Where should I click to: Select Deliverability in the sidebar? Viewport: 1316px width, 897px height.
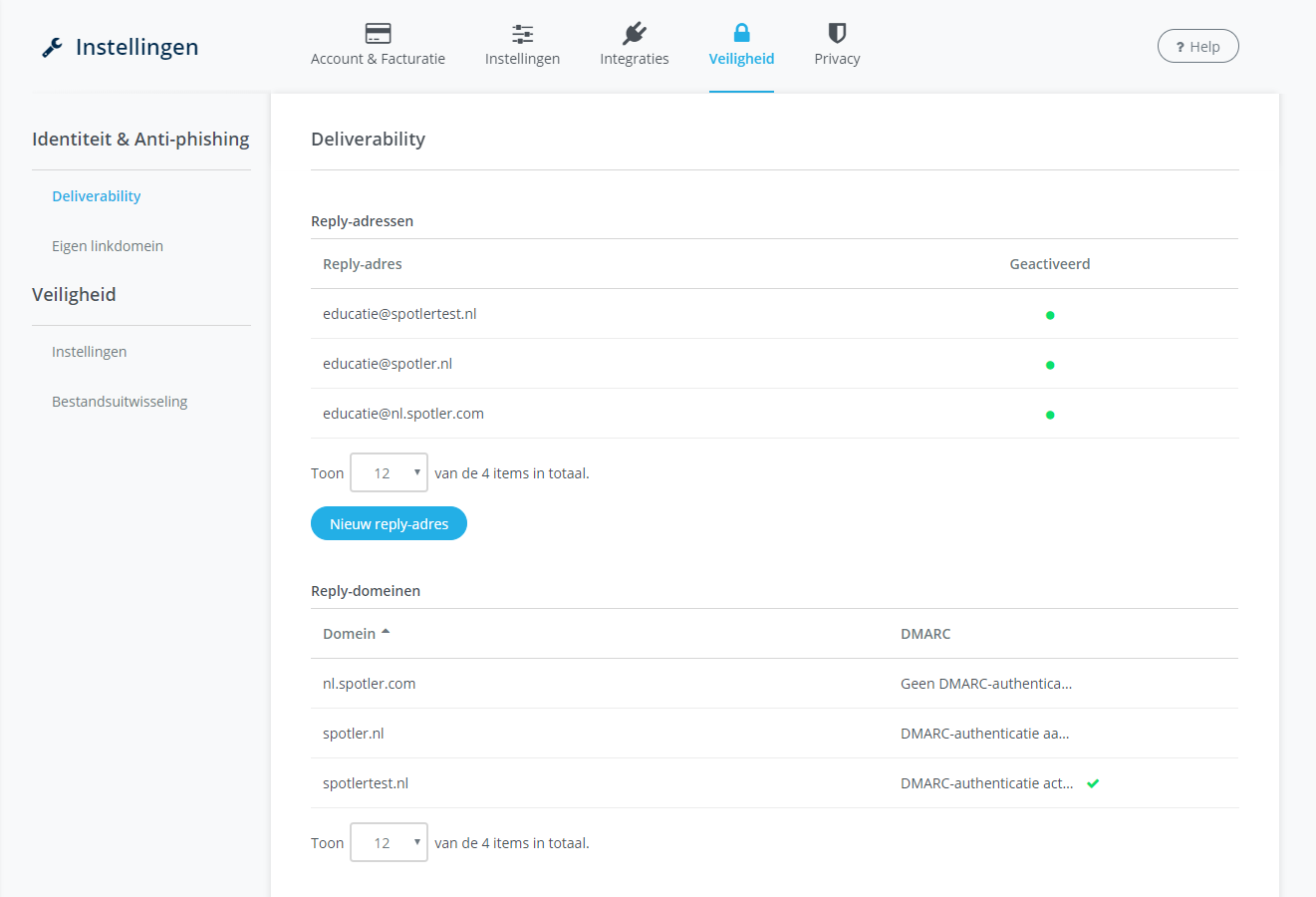tap(97, 196)
